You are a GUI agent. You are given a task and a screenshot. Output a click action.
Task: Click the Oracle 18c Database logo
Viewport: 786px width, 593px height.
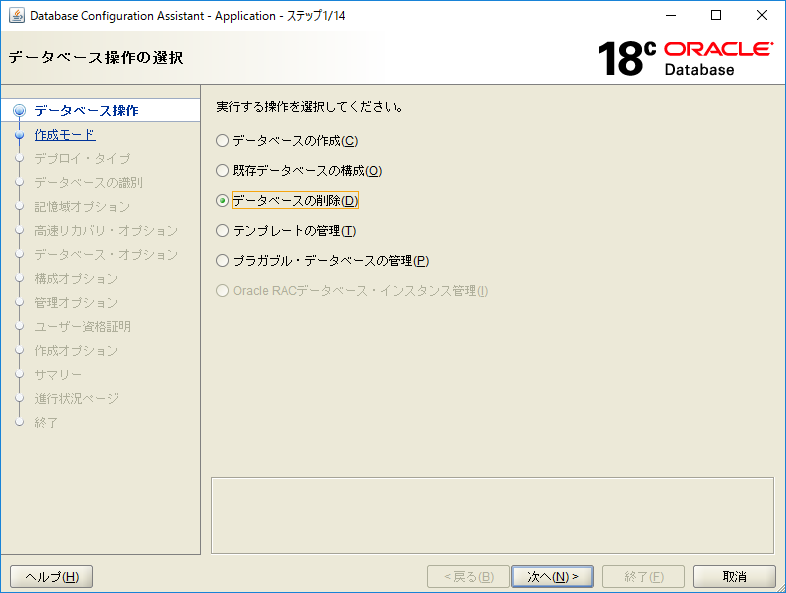(x=685, y=59)
